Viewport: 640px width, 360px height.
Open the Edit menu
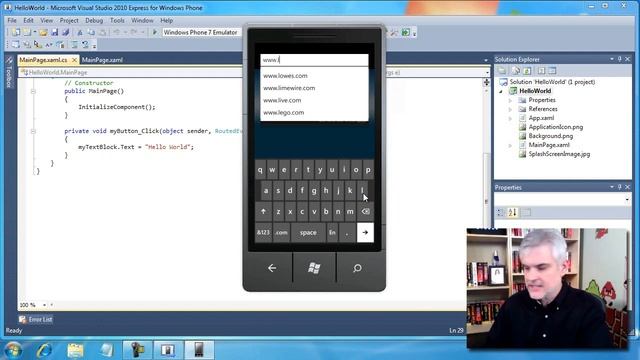tap(28, 20)
